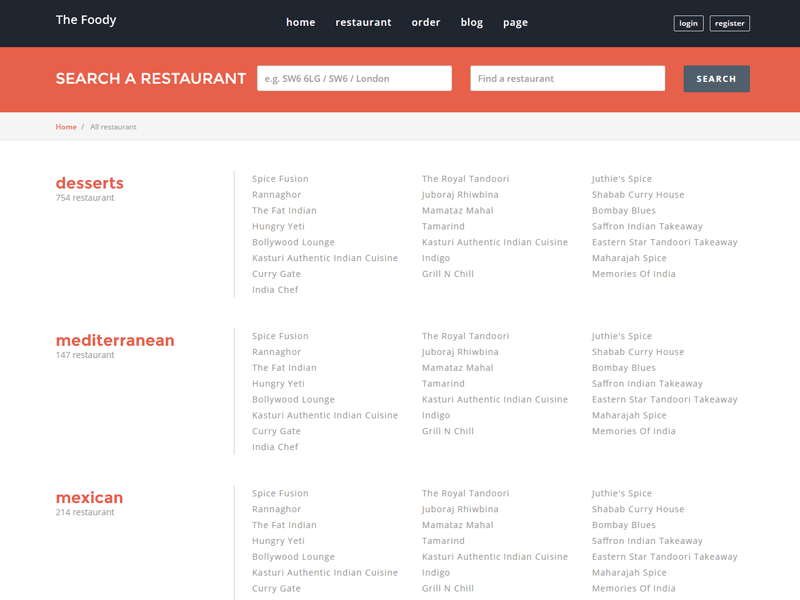The width and height of the screenshot is (800, 600).
Task: Click the login button
Action: coord(688,23)
